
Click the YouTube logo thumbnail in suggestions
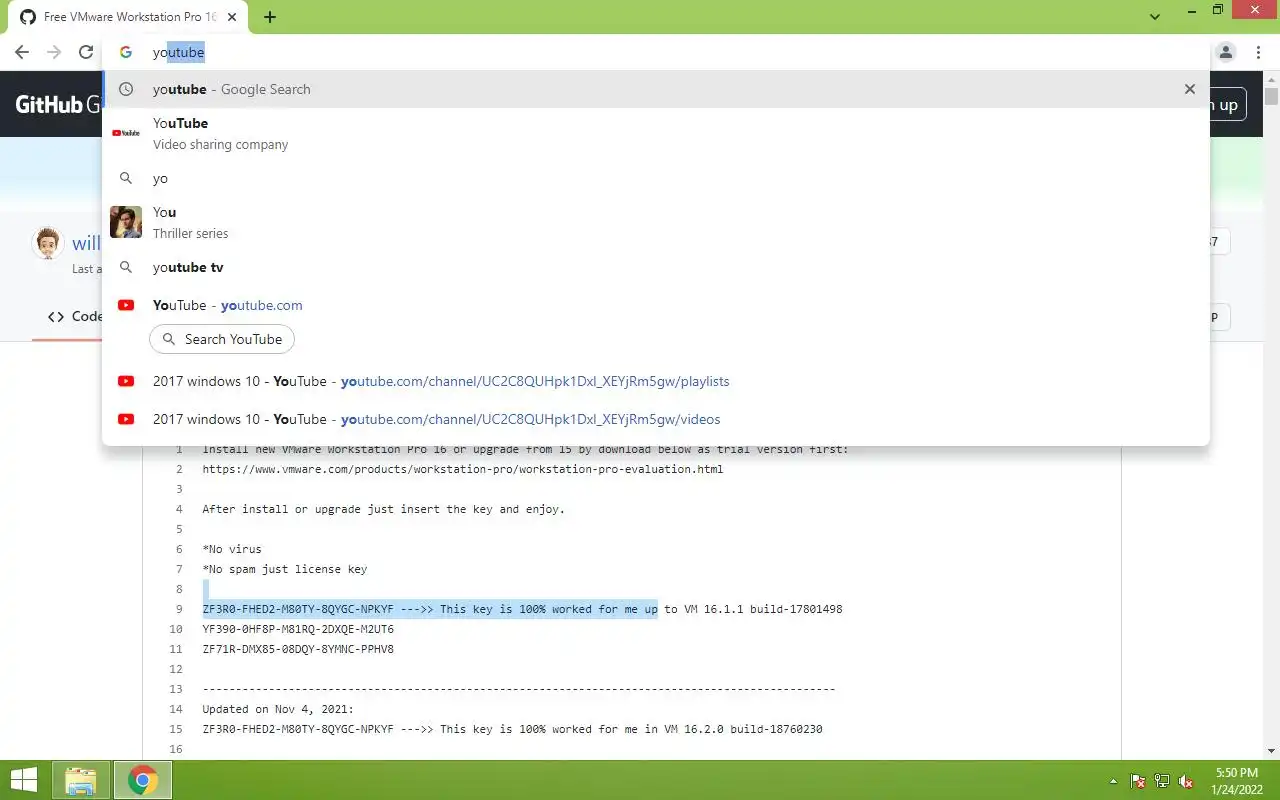(126, 133)
